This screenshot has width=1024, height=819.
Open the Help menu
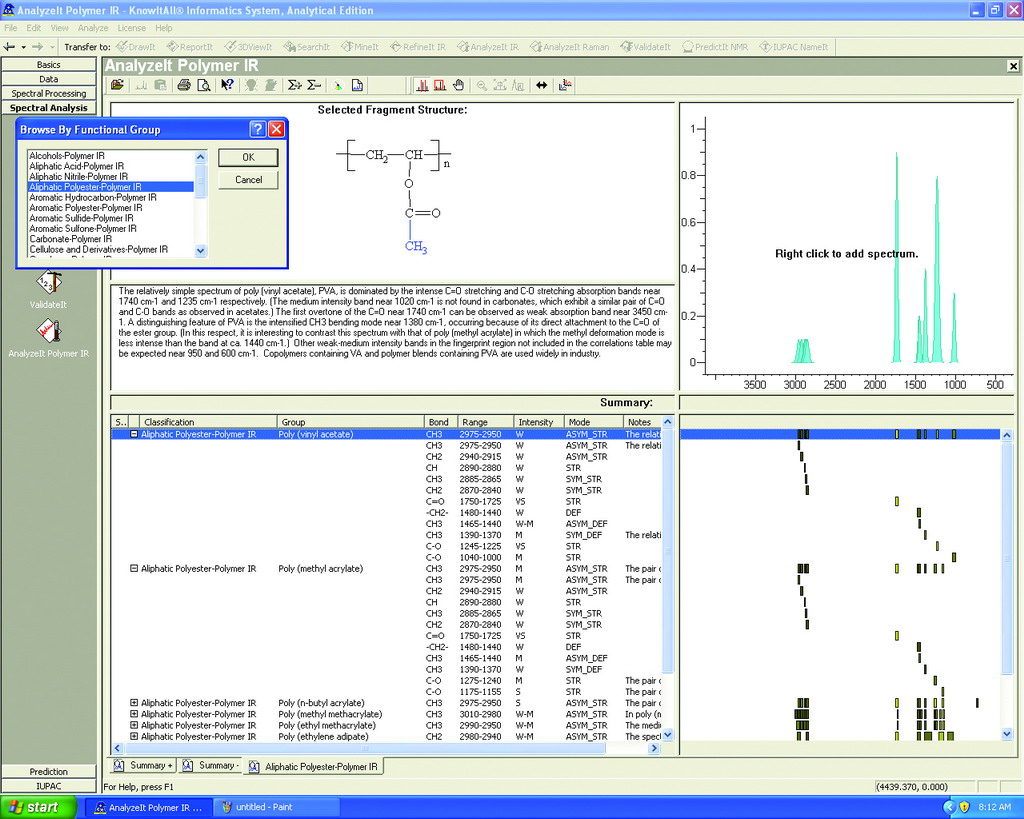point(164,28)
